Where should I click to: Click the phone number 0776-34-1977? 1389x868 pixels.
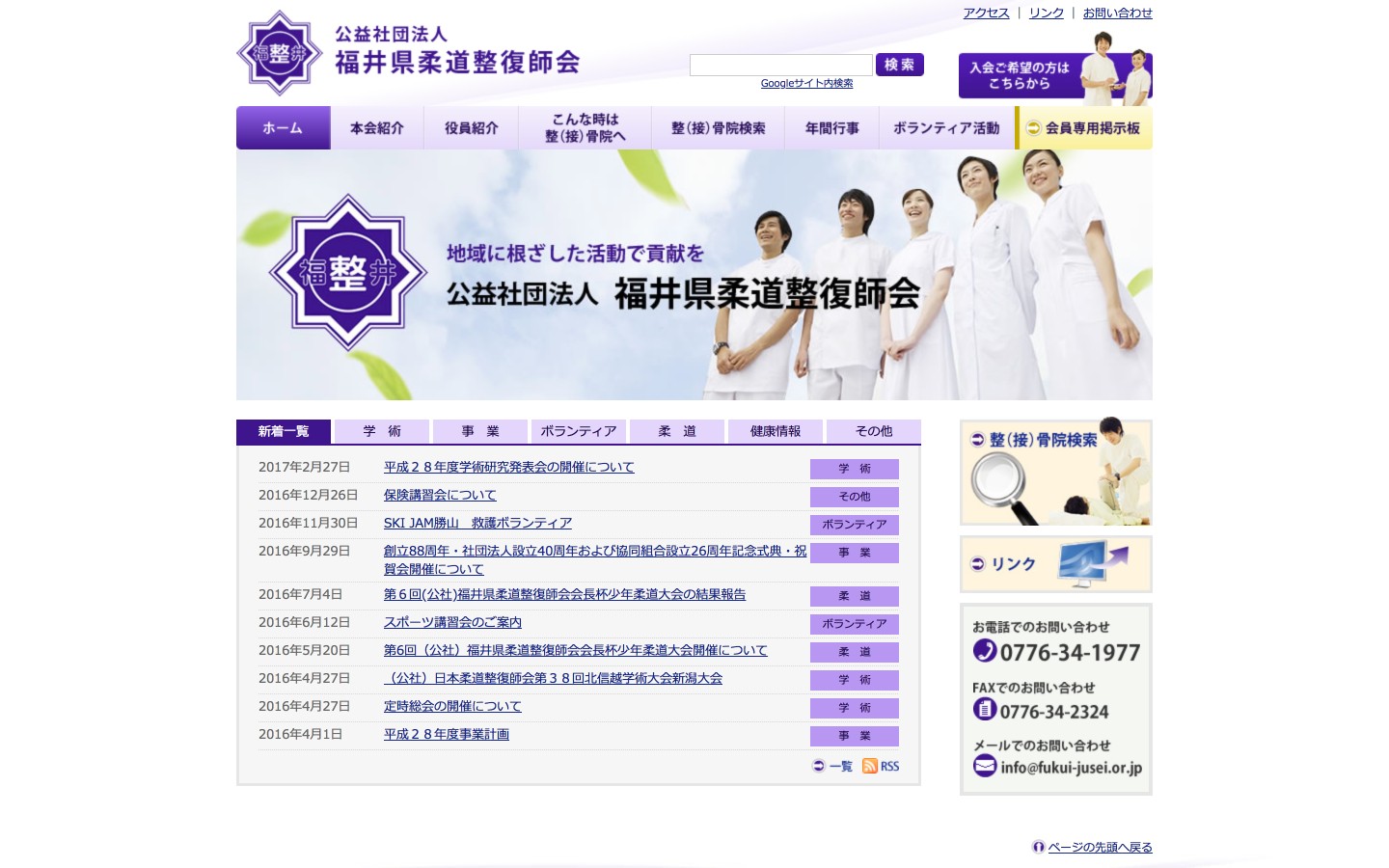(1070, 653)
